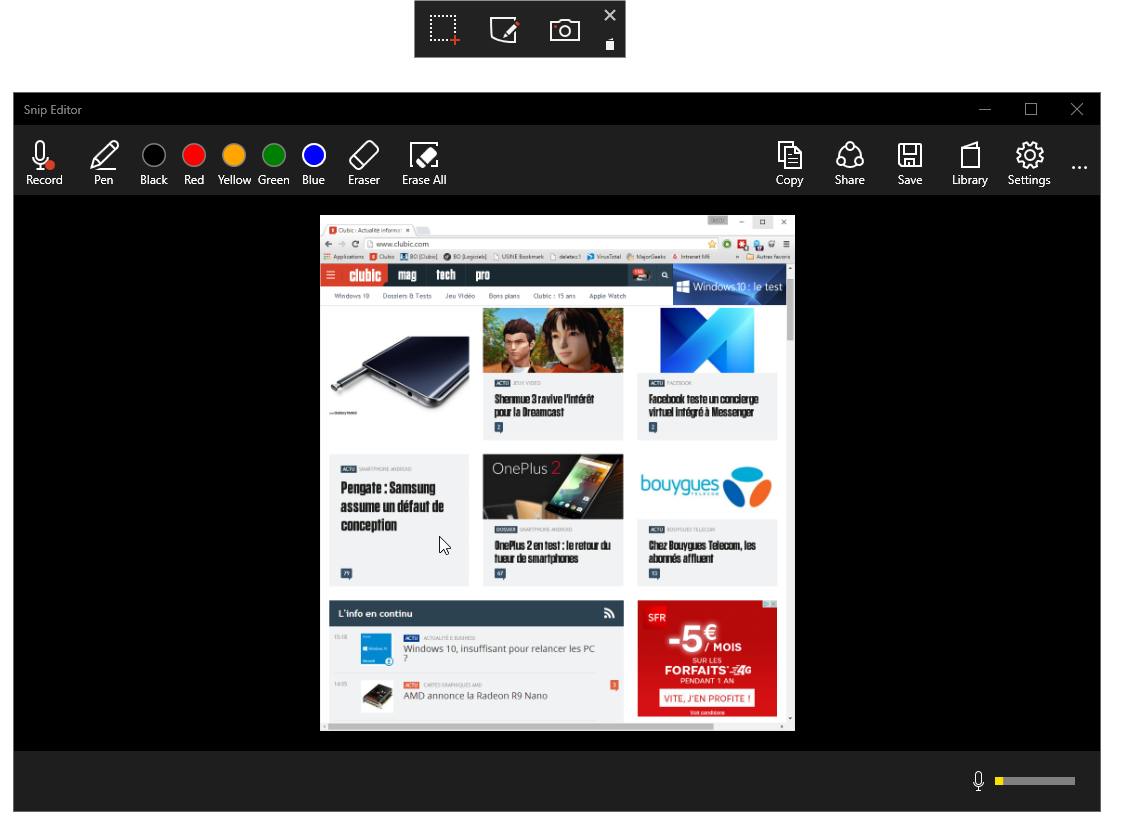Switch ink to Yellow

[x=234, y=156]
